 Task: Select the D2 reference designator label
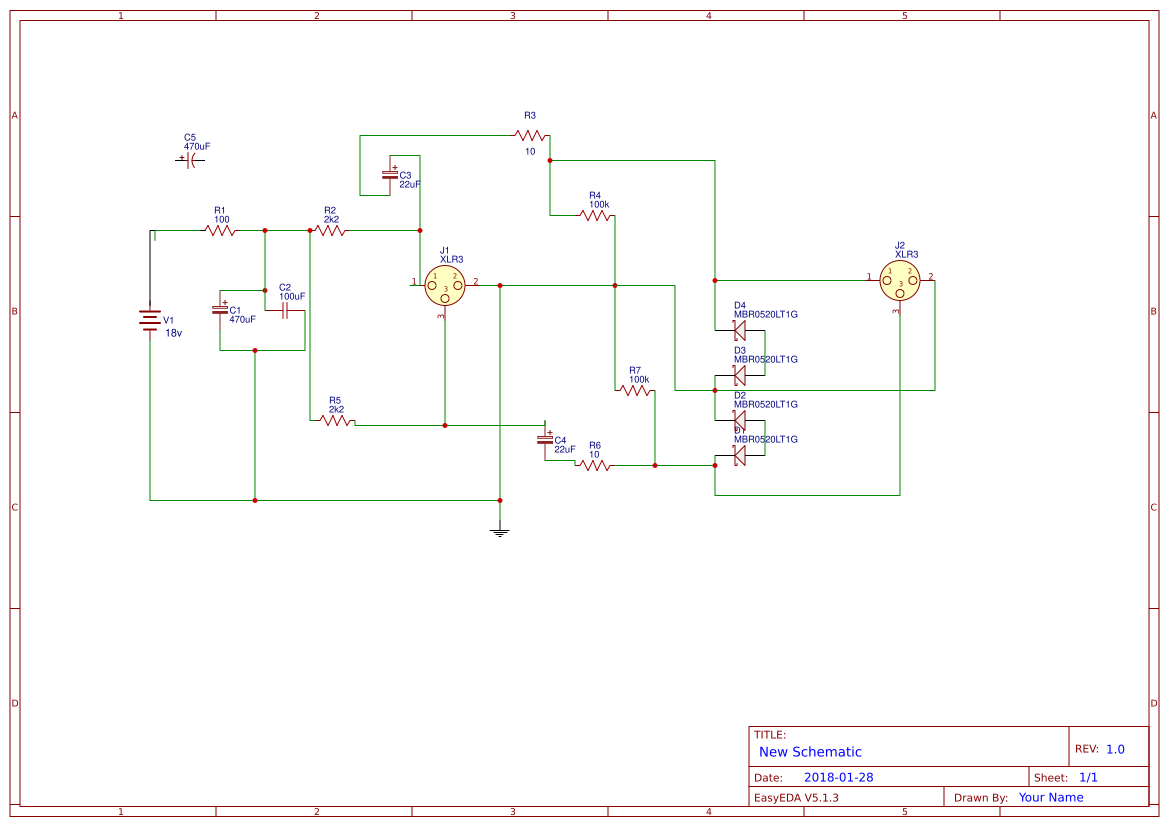739,395
